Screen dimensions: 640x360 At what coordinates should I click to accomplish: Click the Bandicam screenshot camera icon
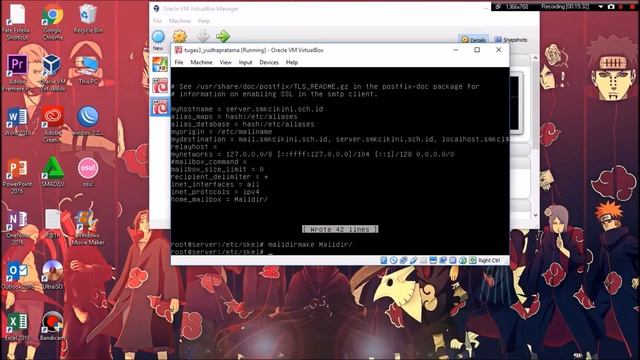(x=611, y=7)
